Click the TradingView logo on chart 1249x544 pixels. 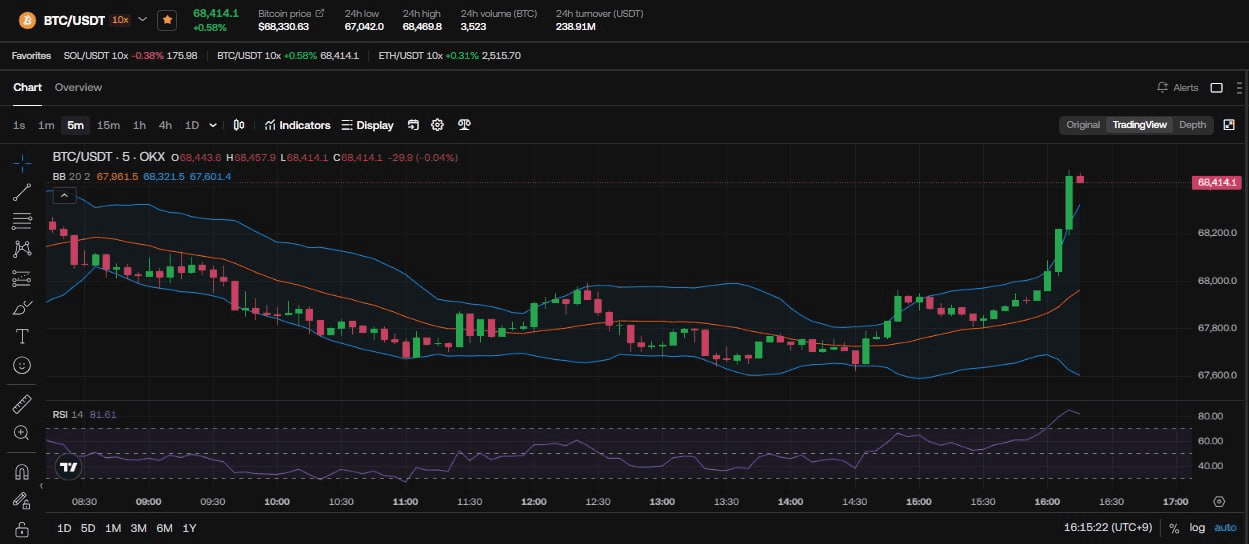(68, 467)
